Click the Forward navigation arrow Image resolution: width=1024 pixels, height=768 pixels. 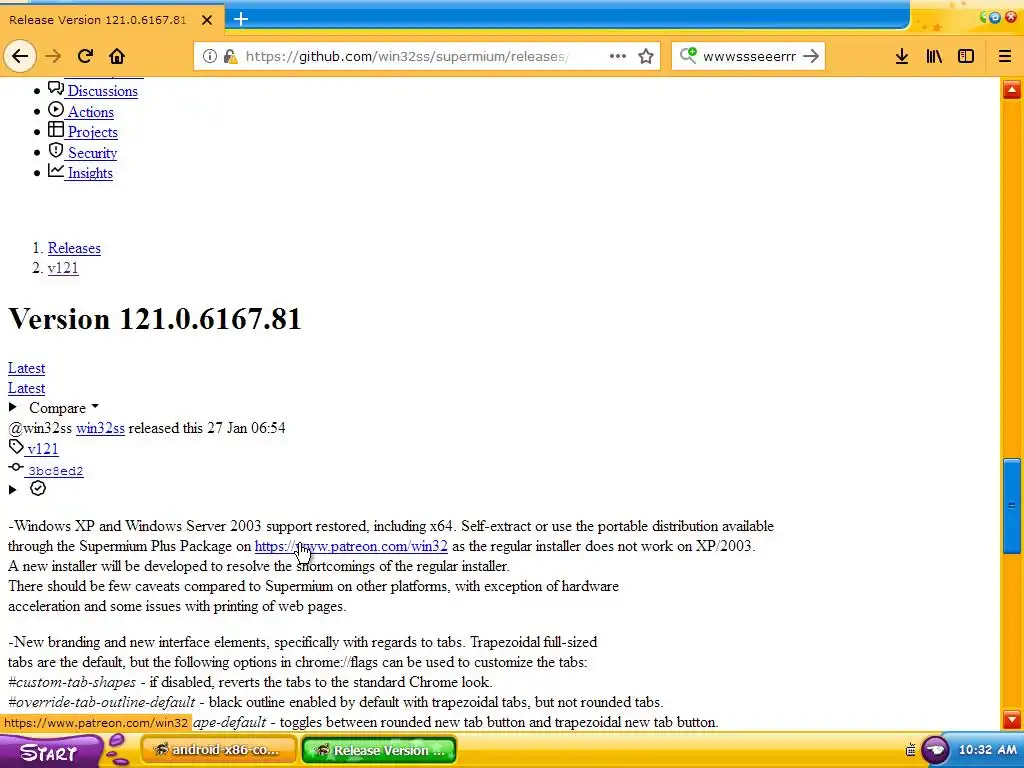[x=53, y=56]
